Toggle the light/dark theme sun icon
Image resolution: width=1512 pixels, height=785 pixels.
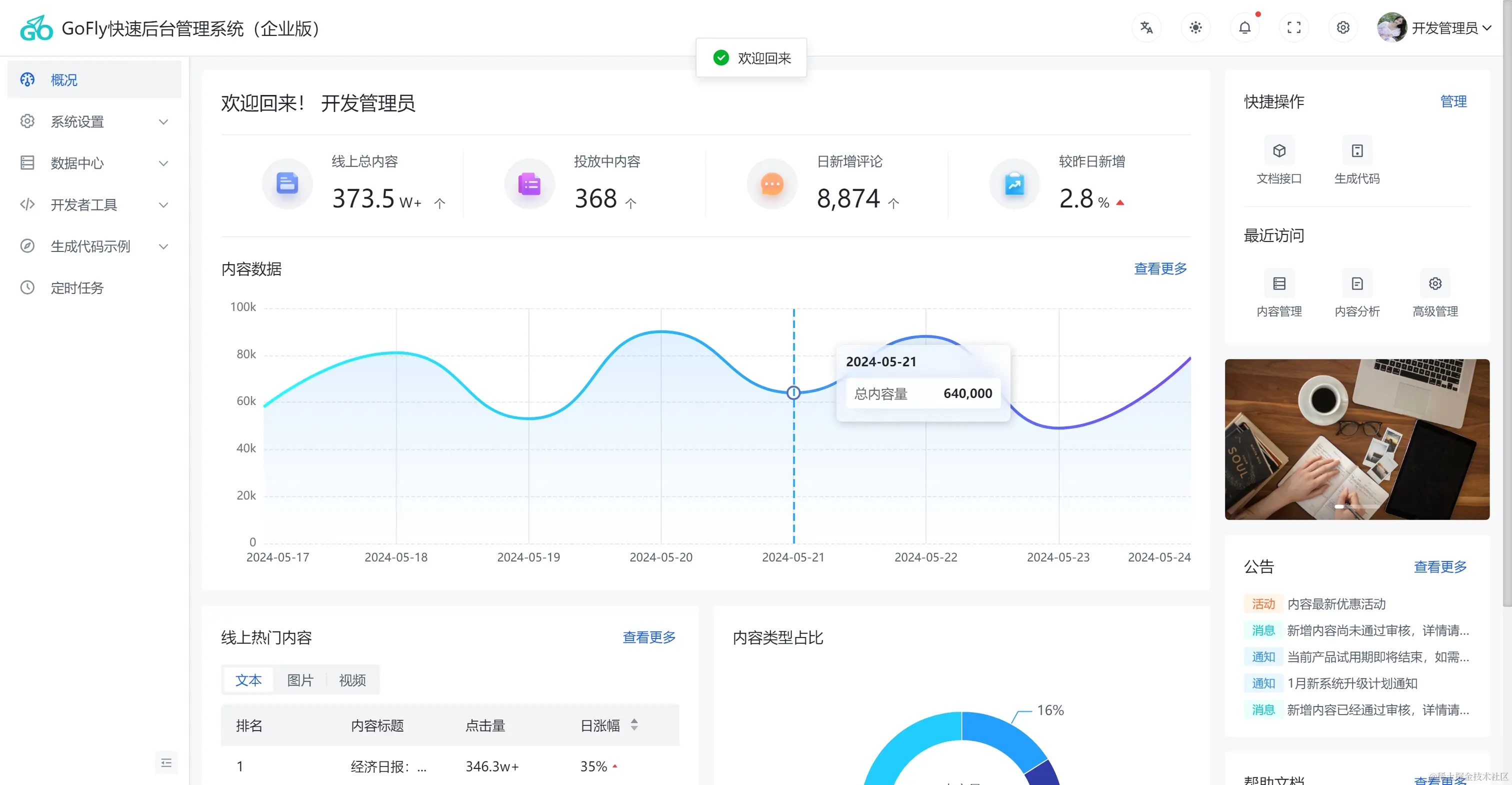tap(1195, 27)
